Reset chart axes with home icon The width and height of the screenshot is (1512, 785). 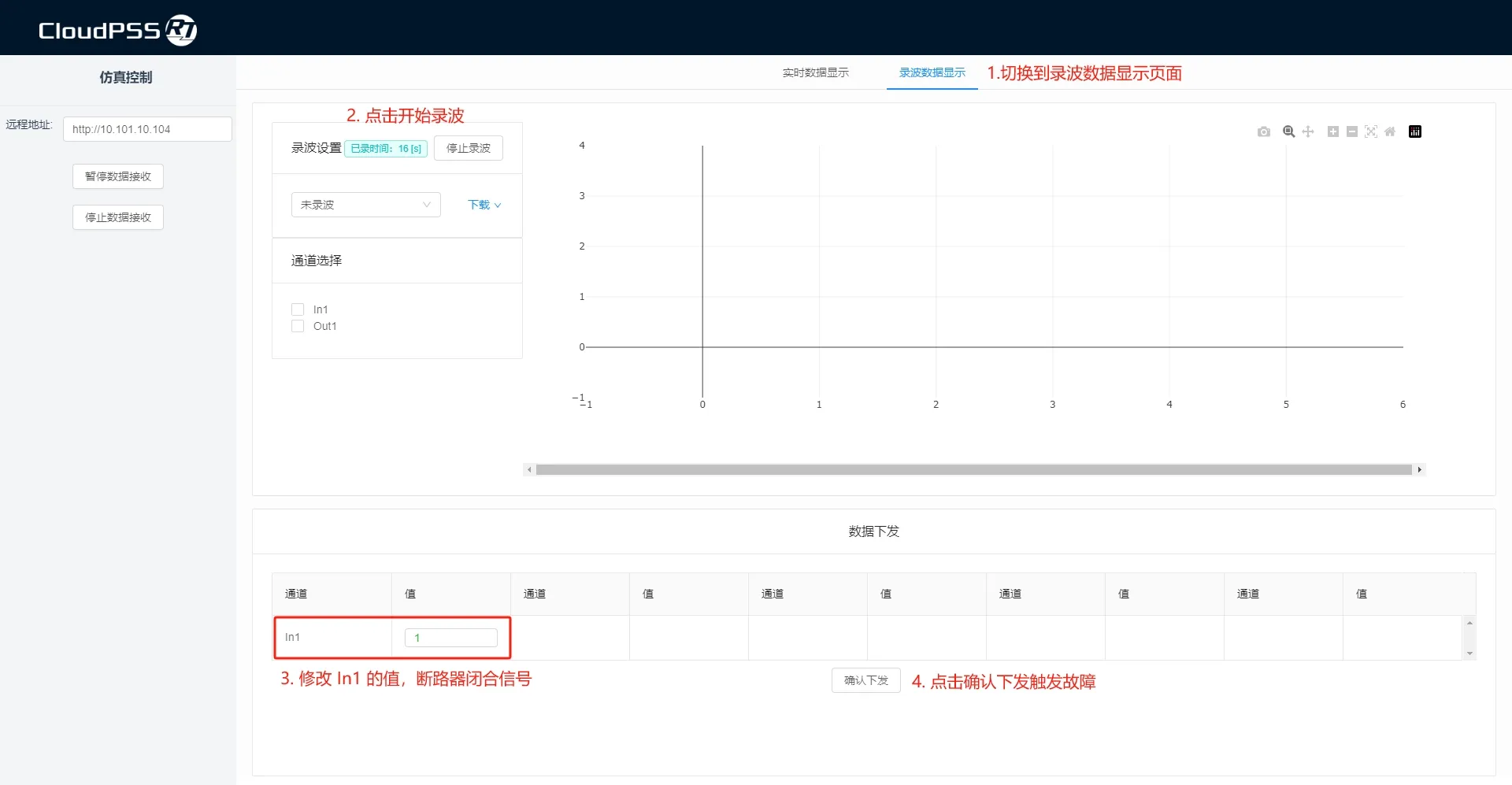click(x=1390, y=131)
